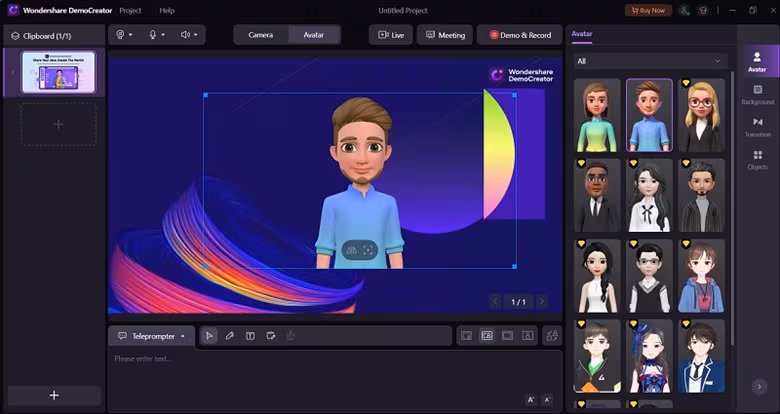Choose the full-screen content layout icon
780x414 pixels.
(x=507, y=336)
